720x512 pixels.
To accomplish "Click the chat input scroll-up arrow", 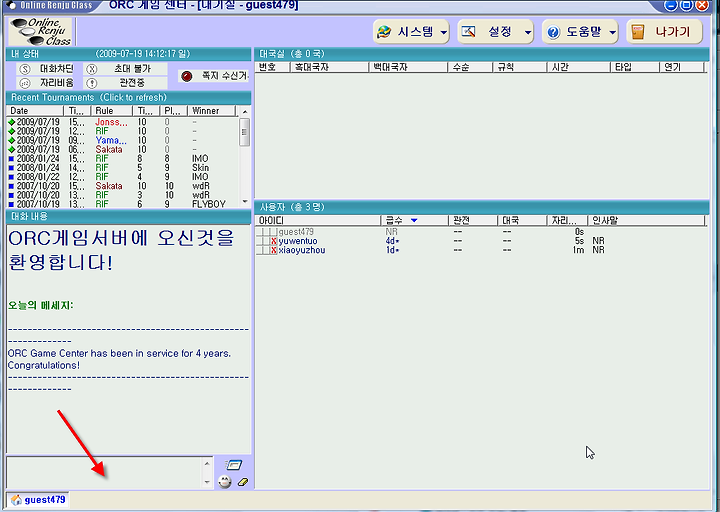I will click(207, 464).
